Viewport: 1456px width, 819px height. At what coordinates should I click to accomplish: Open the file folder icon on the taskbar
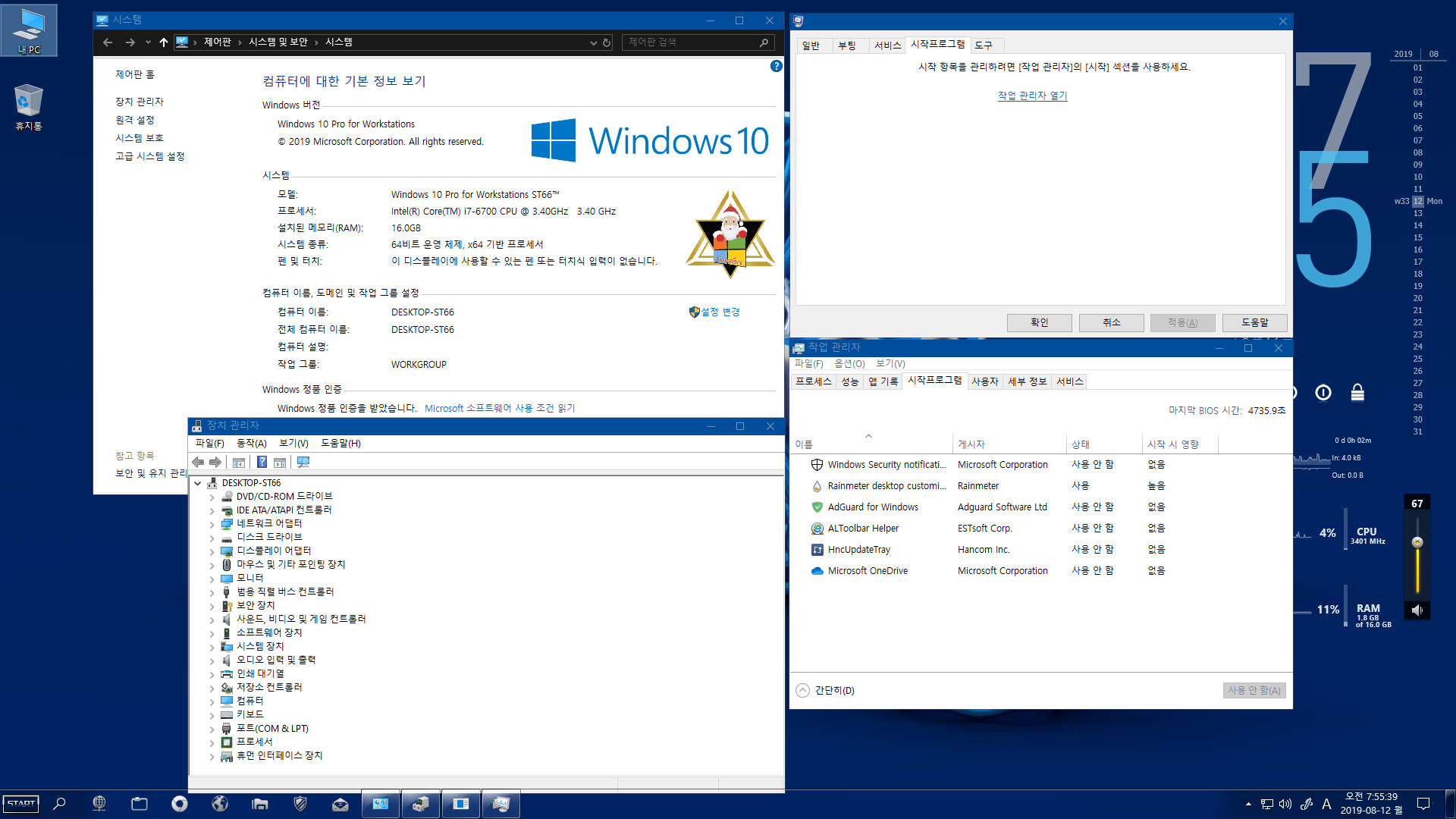pyautogui.click(x=260, y=804)
